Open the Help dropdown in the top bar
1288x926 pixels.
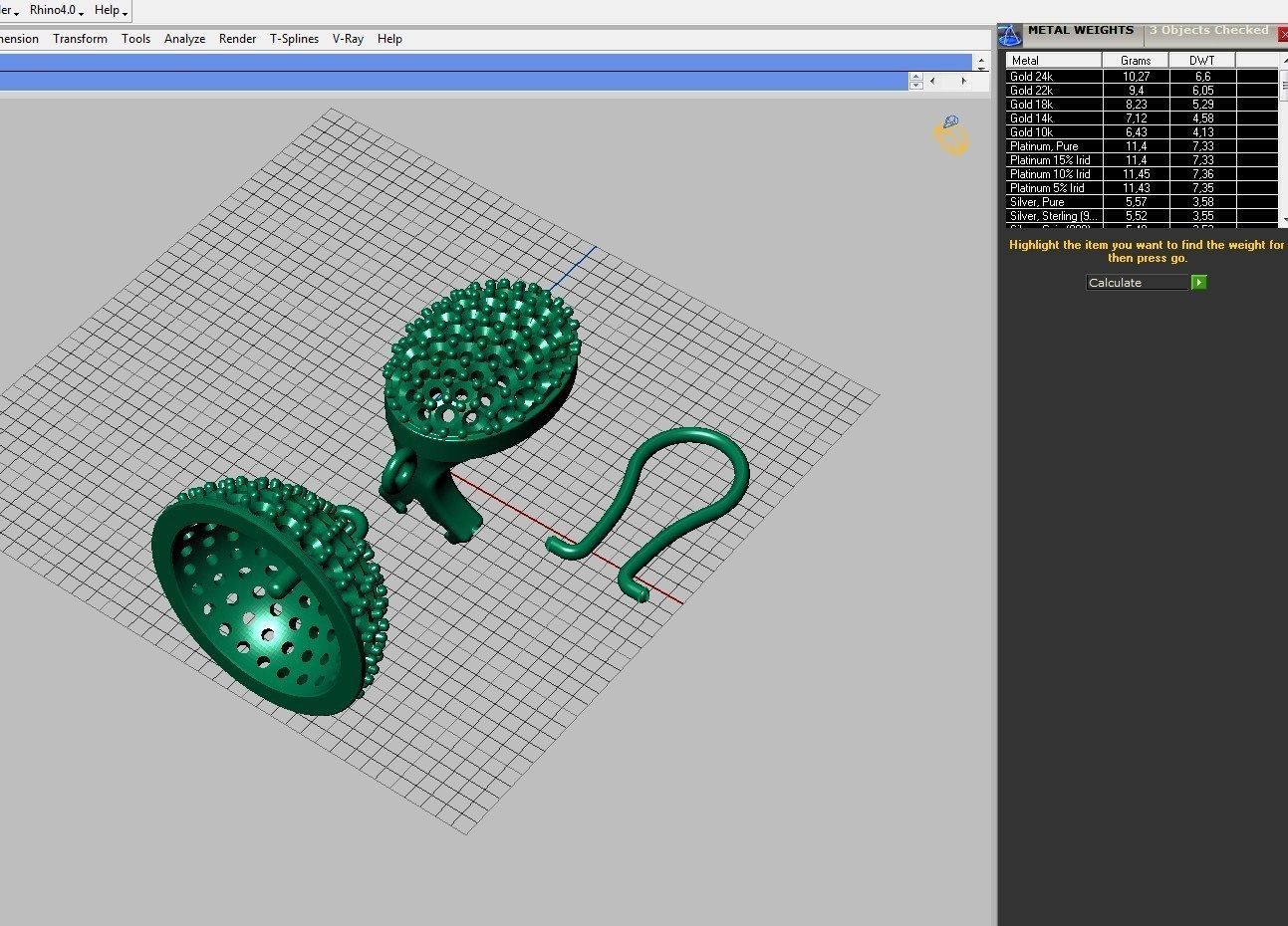click(x=111, y=10)
